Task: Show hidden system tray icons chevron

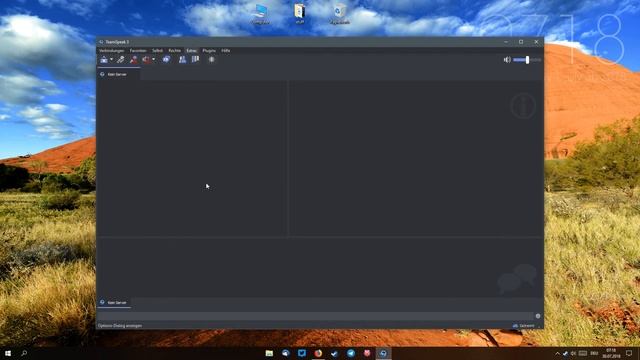Action: pos(557,353)
